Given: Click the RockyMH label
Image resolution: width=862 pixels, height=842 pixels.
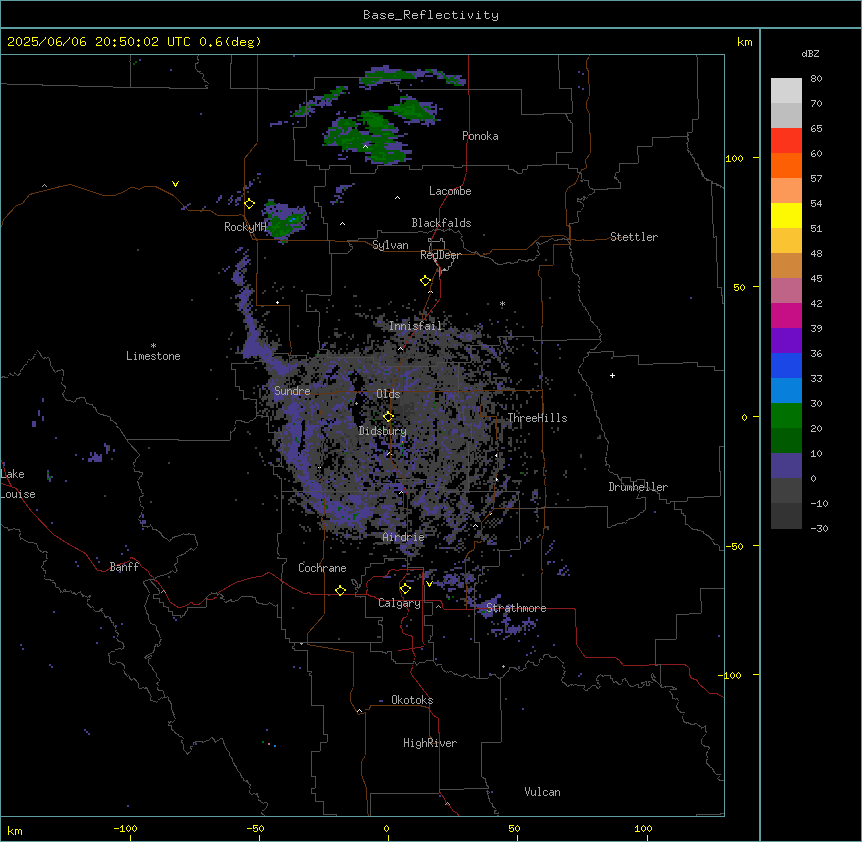Looking at the screenshot, I should pyautogui.click(x=245, y=226).
